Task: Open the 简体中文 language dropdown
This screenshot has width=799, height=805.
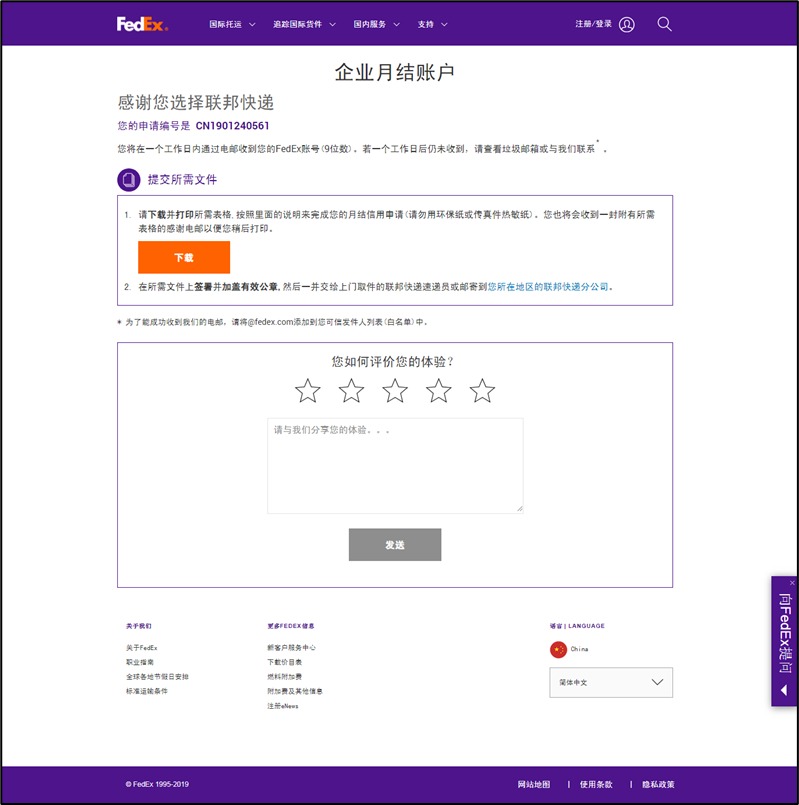Action: click(x=611, y=682)
